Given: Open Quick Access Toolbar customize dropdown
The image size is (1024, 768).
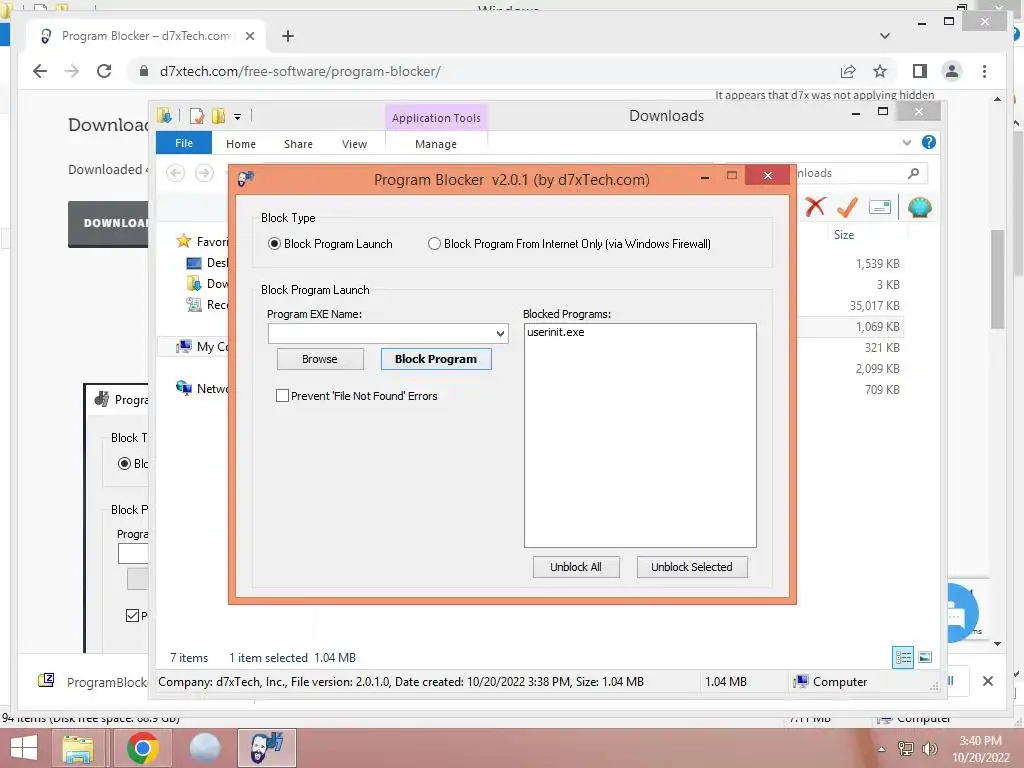Looking at the screenshot, I should pos(238,117).
